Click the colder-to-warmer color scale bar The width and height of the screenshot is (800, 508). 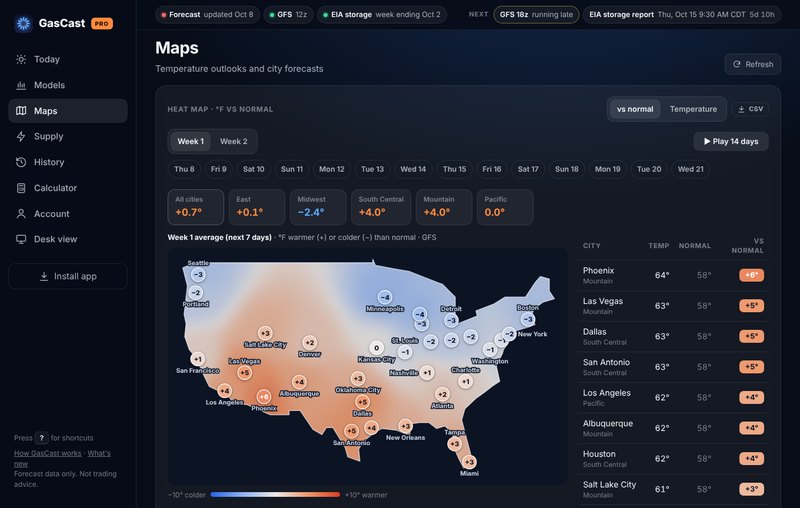pos(275,494)
